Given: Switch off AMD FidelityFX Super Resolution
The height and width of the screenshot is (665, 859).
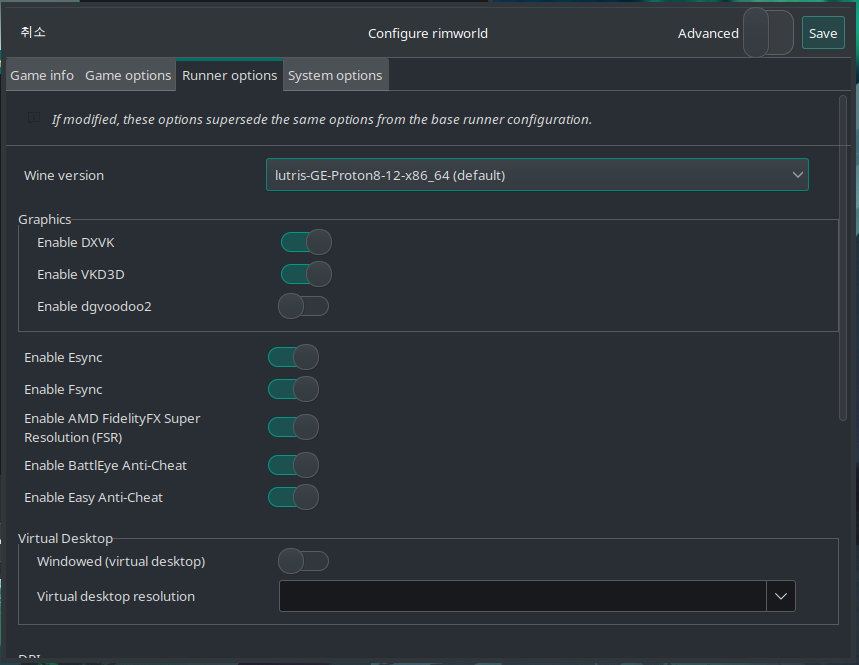Looking at the screenshot, I should (x=293, y=427).
